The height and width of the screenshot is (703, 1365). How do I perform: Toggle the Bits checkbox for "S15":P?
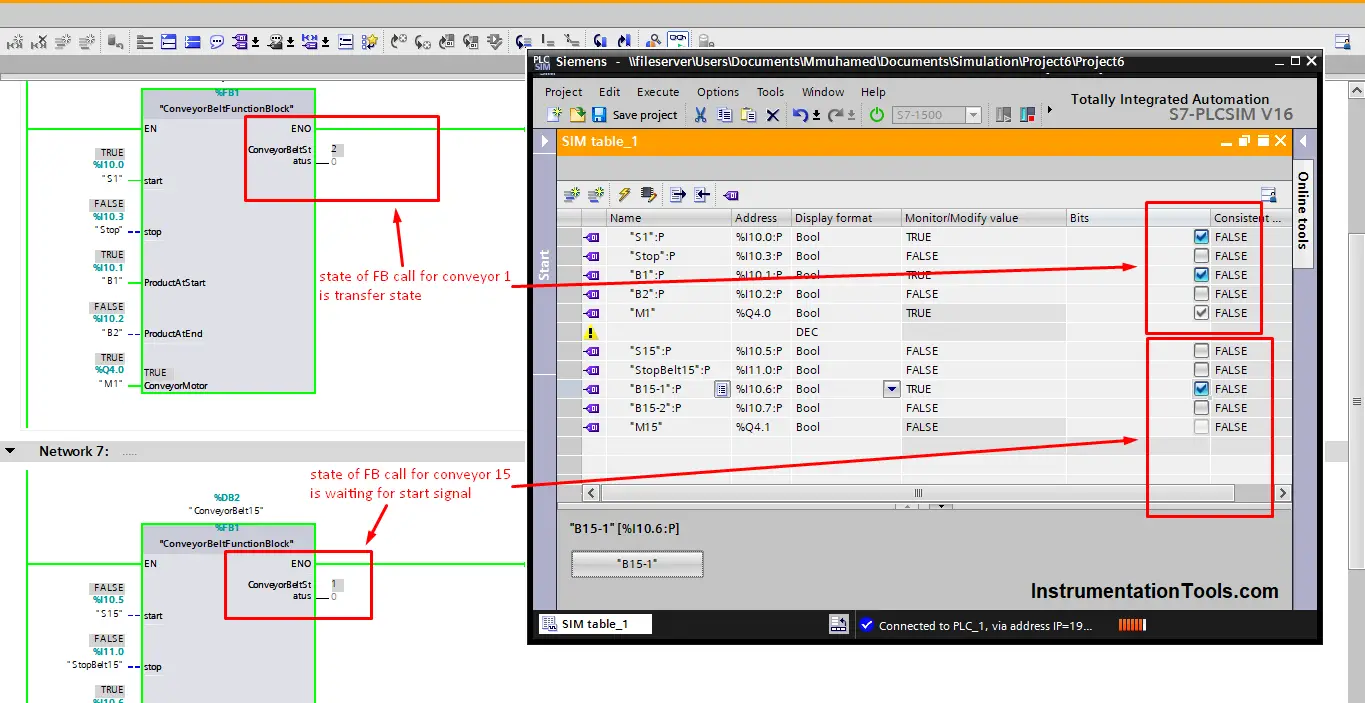click(x=1201, y=351)
